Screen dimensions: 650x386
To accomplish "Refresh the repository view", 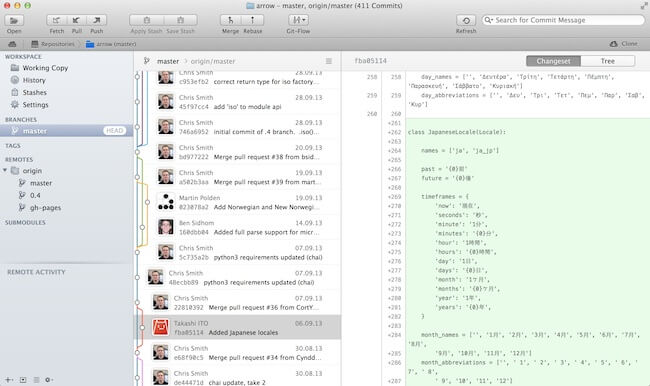I will pos(466,20).
